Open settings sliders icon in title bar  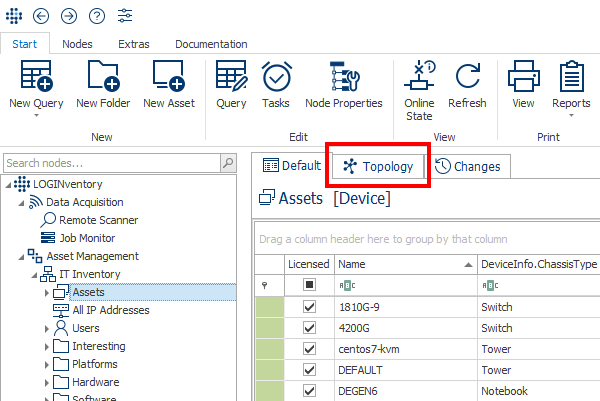[125, 16]
